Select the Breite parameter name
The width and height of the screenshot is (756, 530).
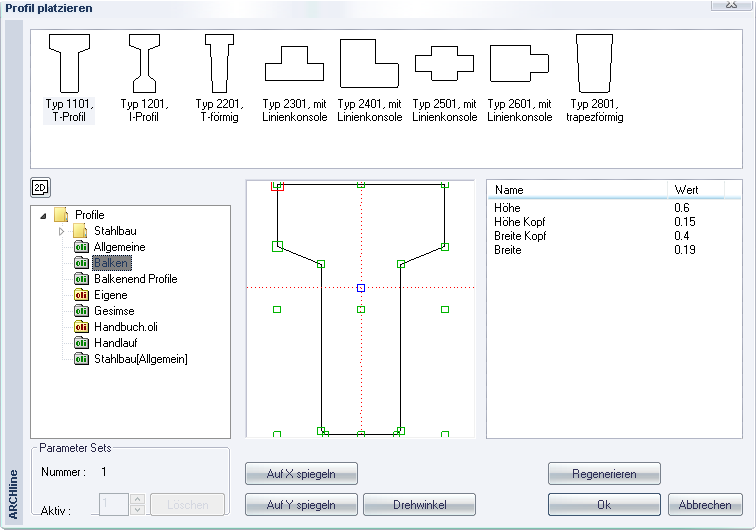pyautogui.click(x=507, y=250)
